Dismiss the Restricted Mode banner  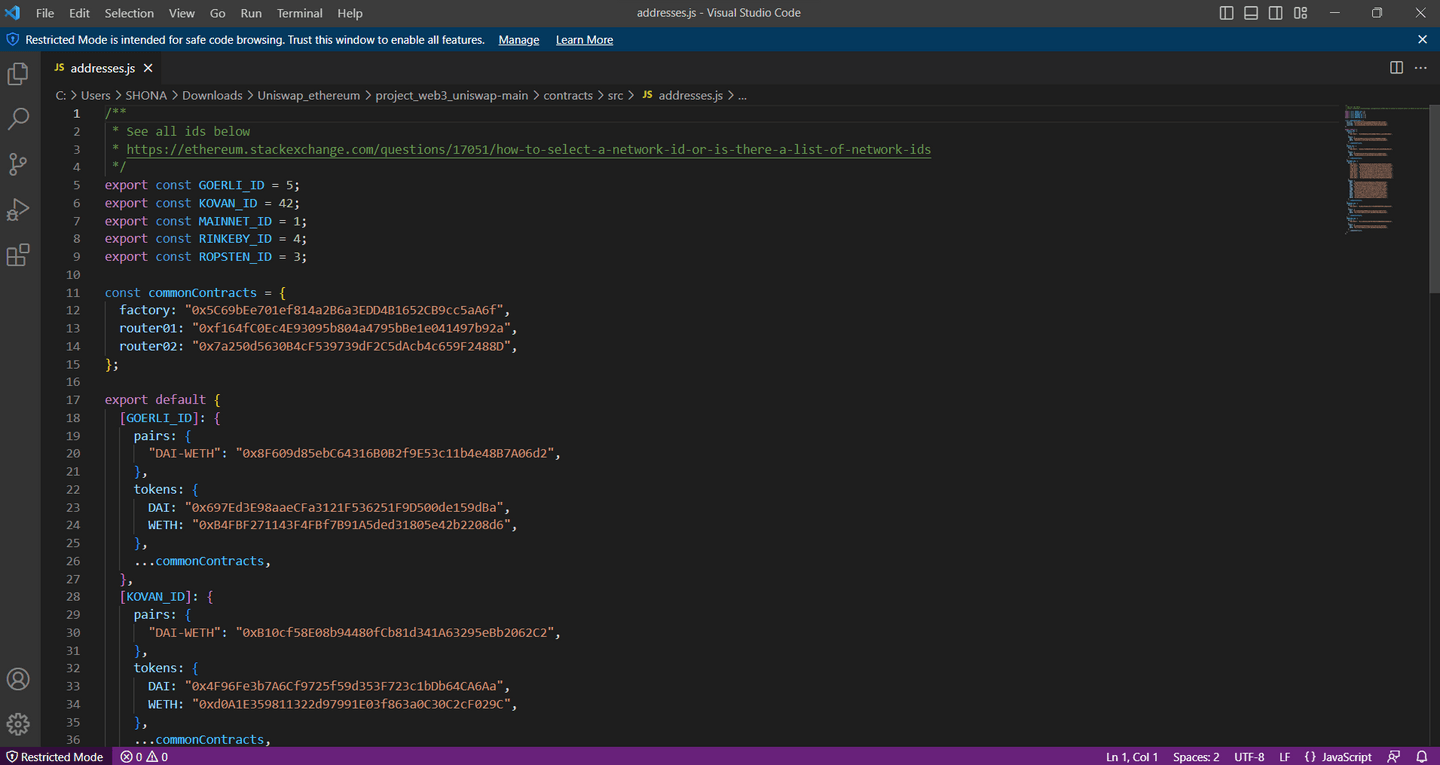tap(1422, 39)
